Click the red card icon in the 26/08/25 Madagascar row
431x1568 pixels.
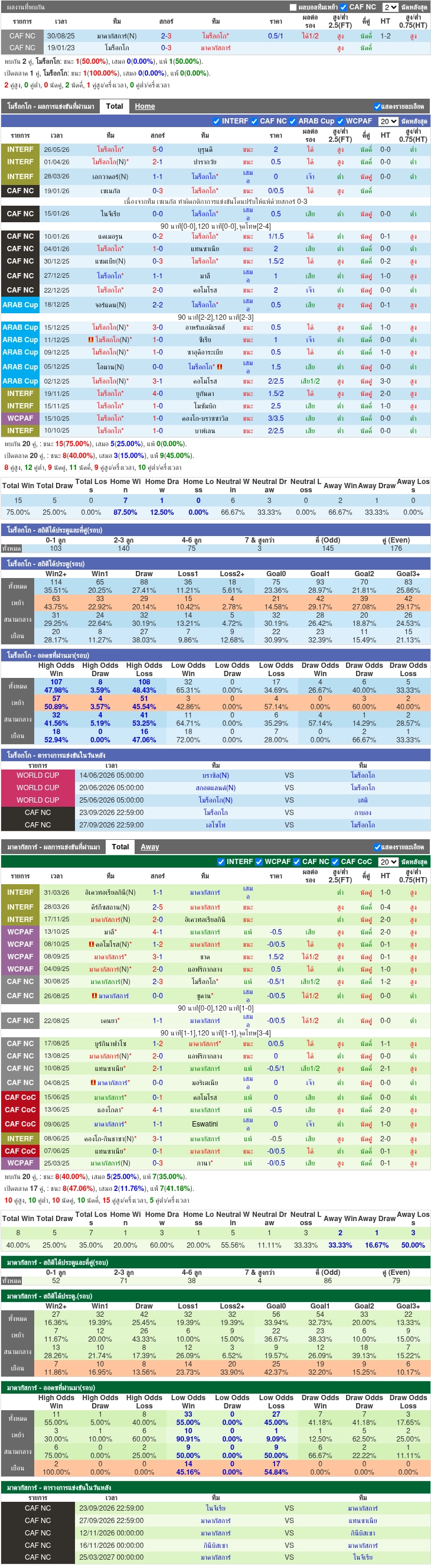[x=94, y=996]
